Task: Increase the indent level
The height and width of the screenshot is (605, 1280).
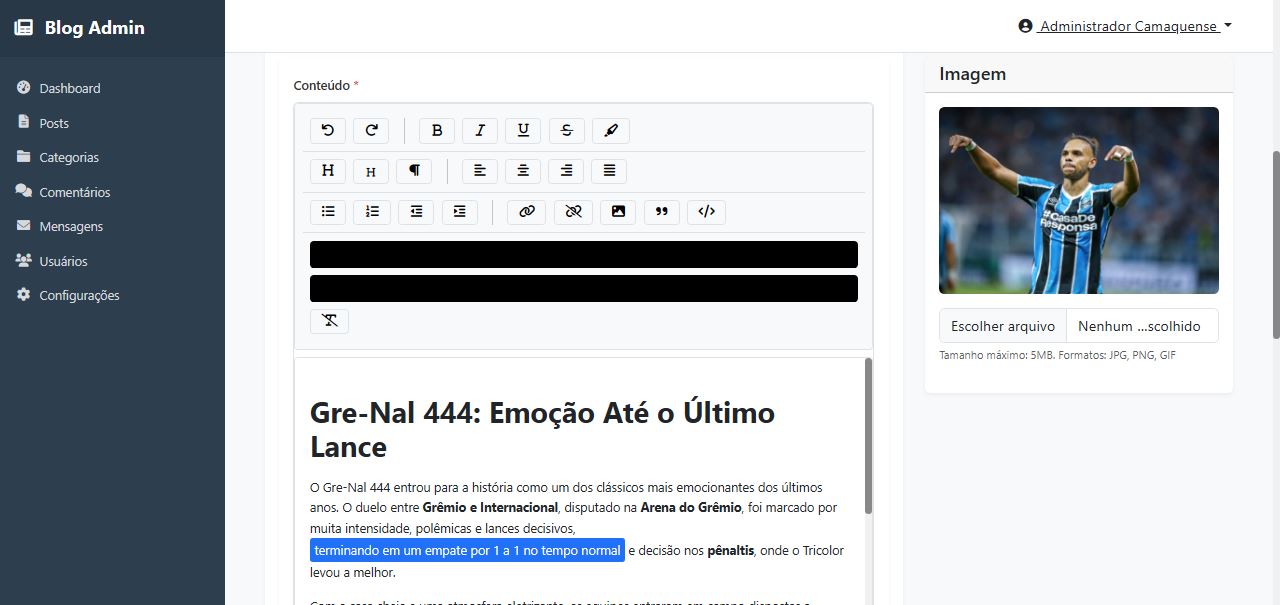Action: 460,212
